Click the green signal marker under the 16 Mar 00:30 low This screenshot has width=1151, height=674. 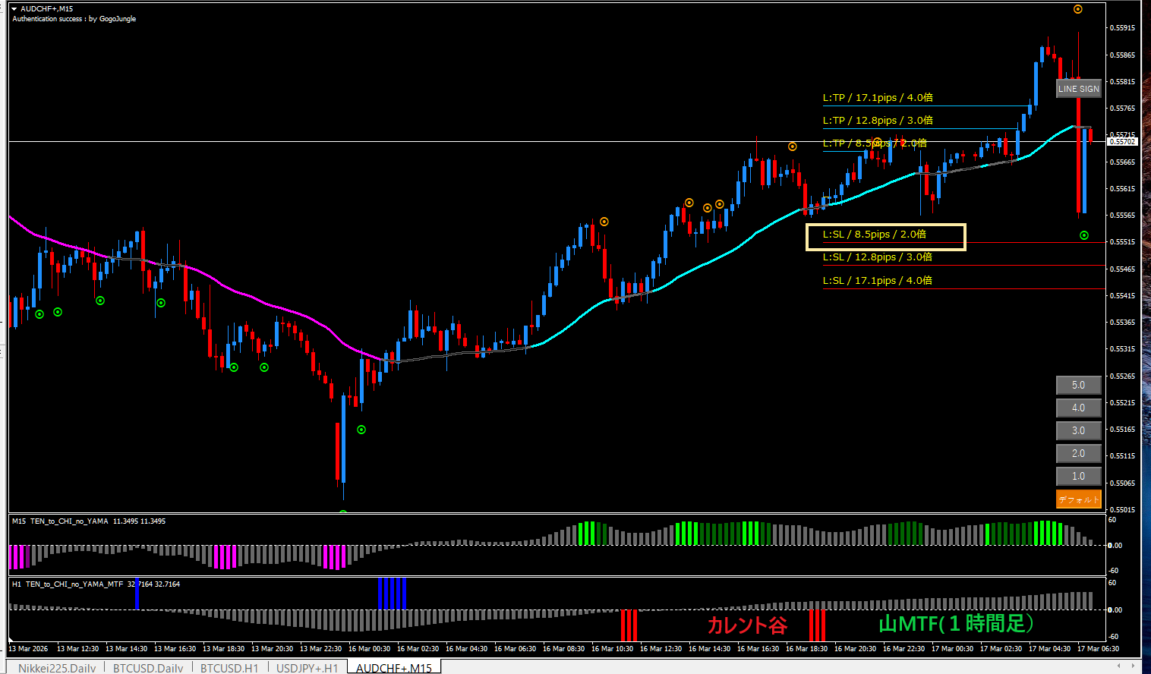tap(362, 430)
